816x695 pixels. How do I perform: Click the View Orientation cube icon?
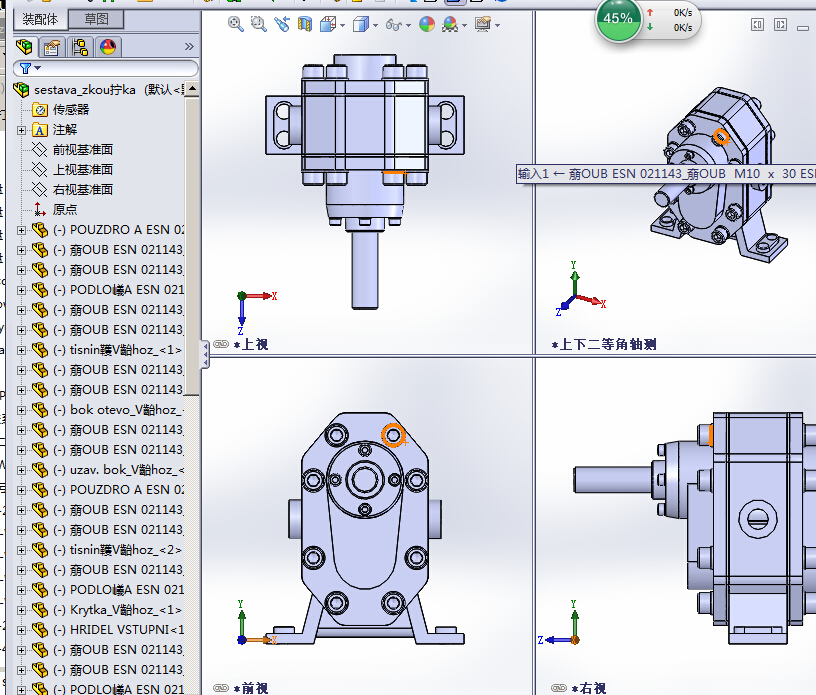click(x=328, y=24)
